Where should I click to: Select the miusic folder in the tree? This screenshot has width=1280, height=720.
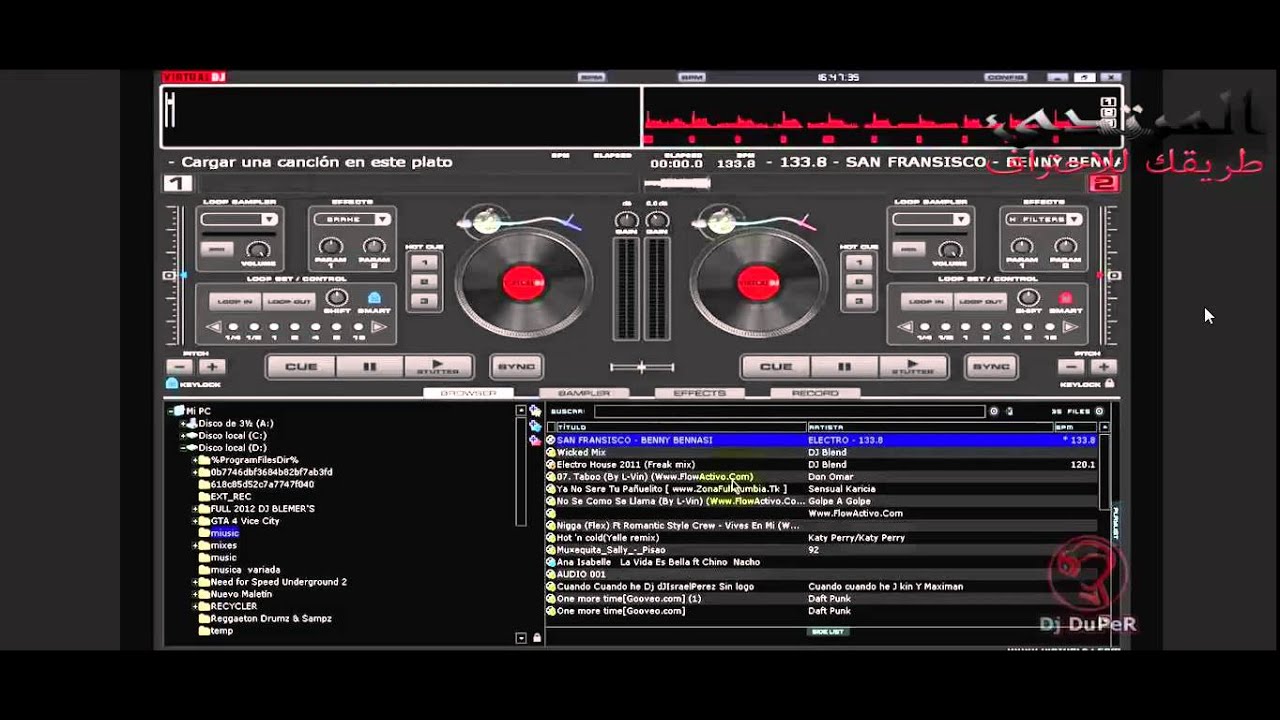pos(225,533)
